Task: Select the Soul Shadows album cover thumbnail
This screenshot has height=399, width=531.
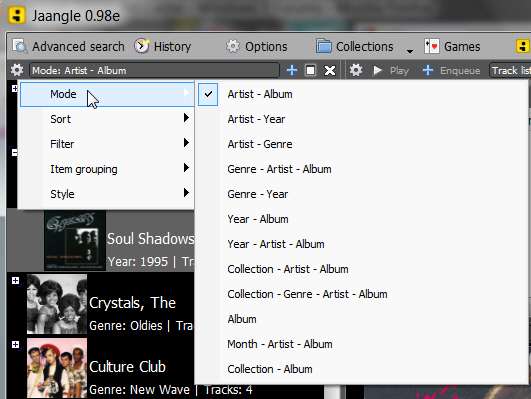Action: click(x=75, y=240)
